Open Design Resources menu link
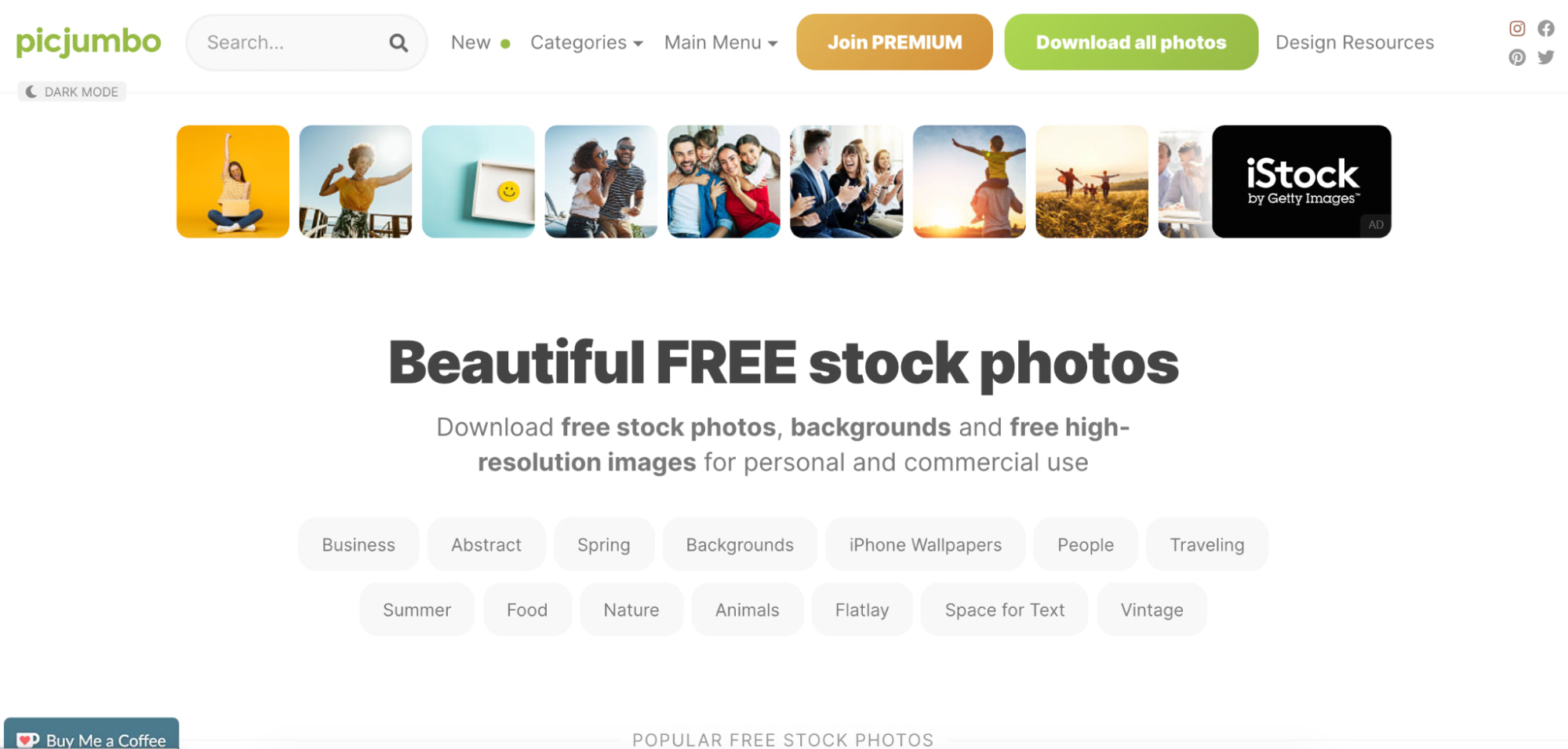Image resolution: width=1568 pixels, height=749 pixels. [x=1355, y=42]
